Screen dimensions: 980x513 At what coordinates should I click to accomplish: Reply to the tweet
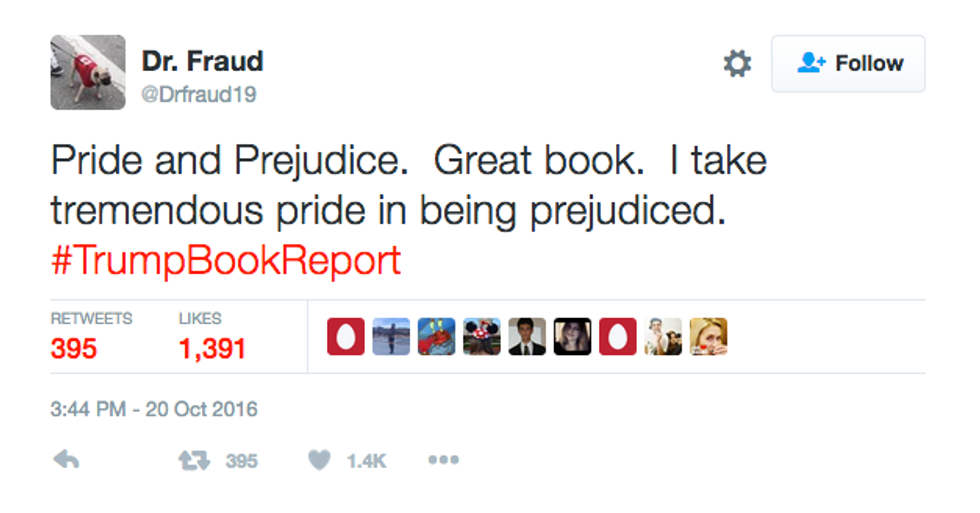tap(66, 460)
